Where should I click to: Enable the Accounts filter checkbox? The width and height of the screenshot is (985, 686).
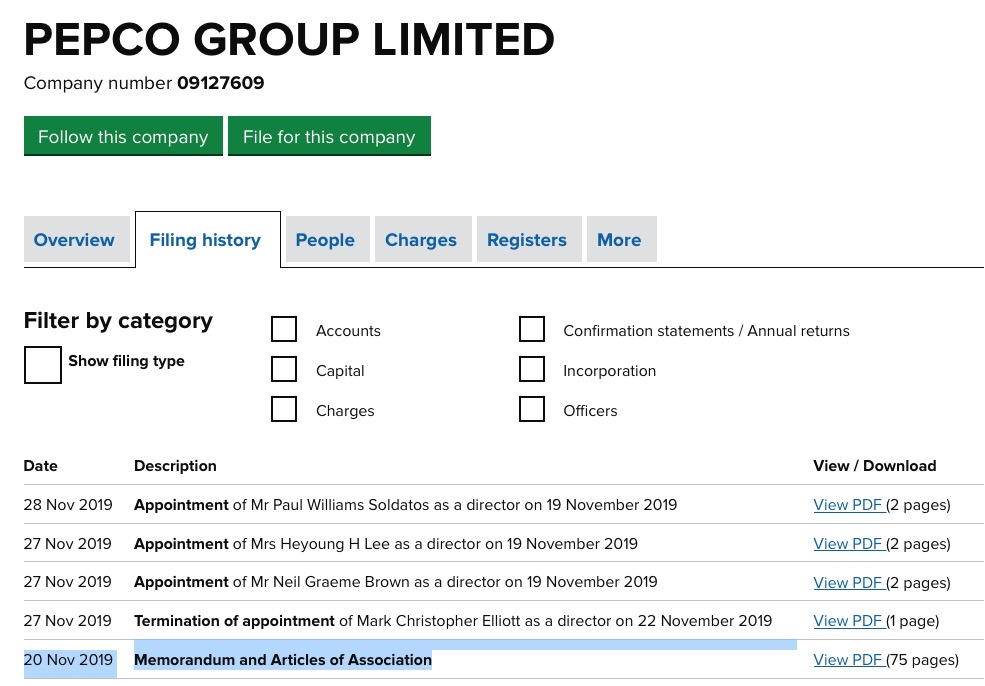284,329
